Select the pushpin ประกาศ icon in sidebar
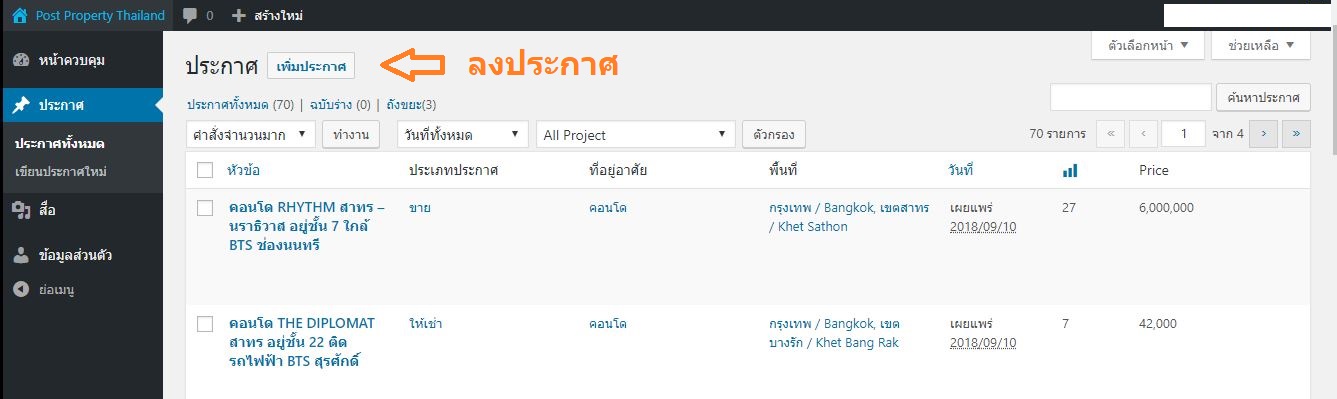Screen dimensions: 1337x399 pos(21,105)
